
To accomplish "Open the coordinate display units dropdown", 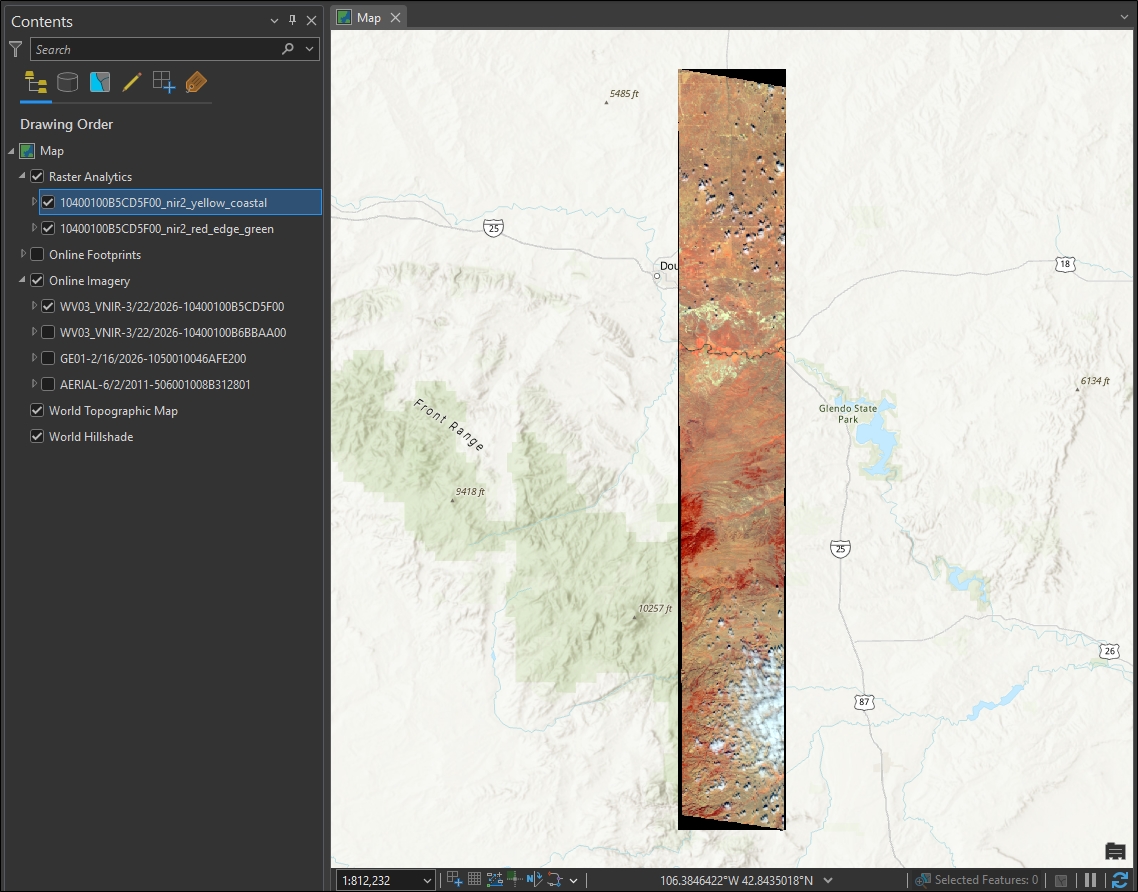I will [828, 880].
